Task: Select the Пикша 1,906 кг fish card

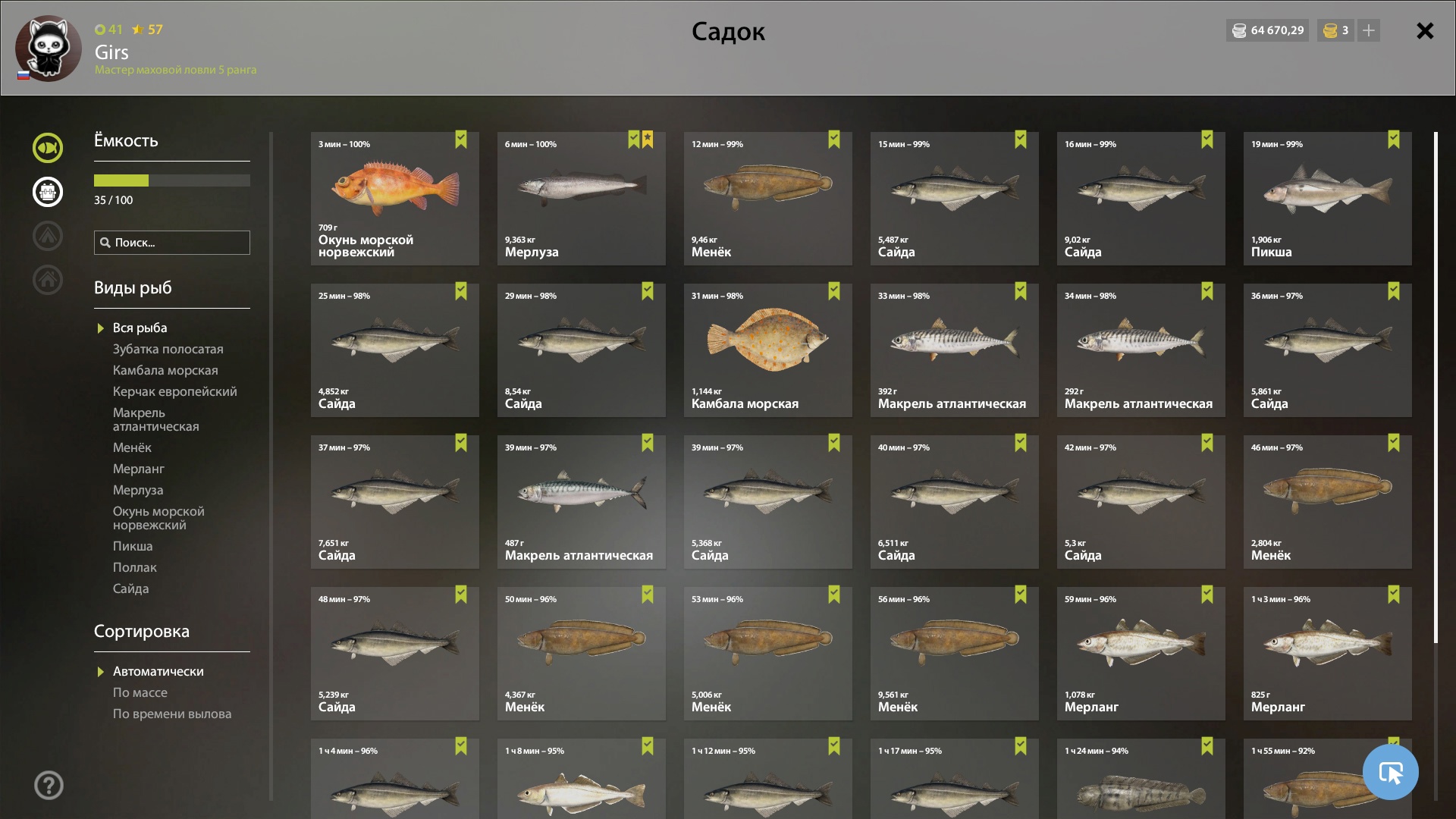Action: (x=1328, y=199)
